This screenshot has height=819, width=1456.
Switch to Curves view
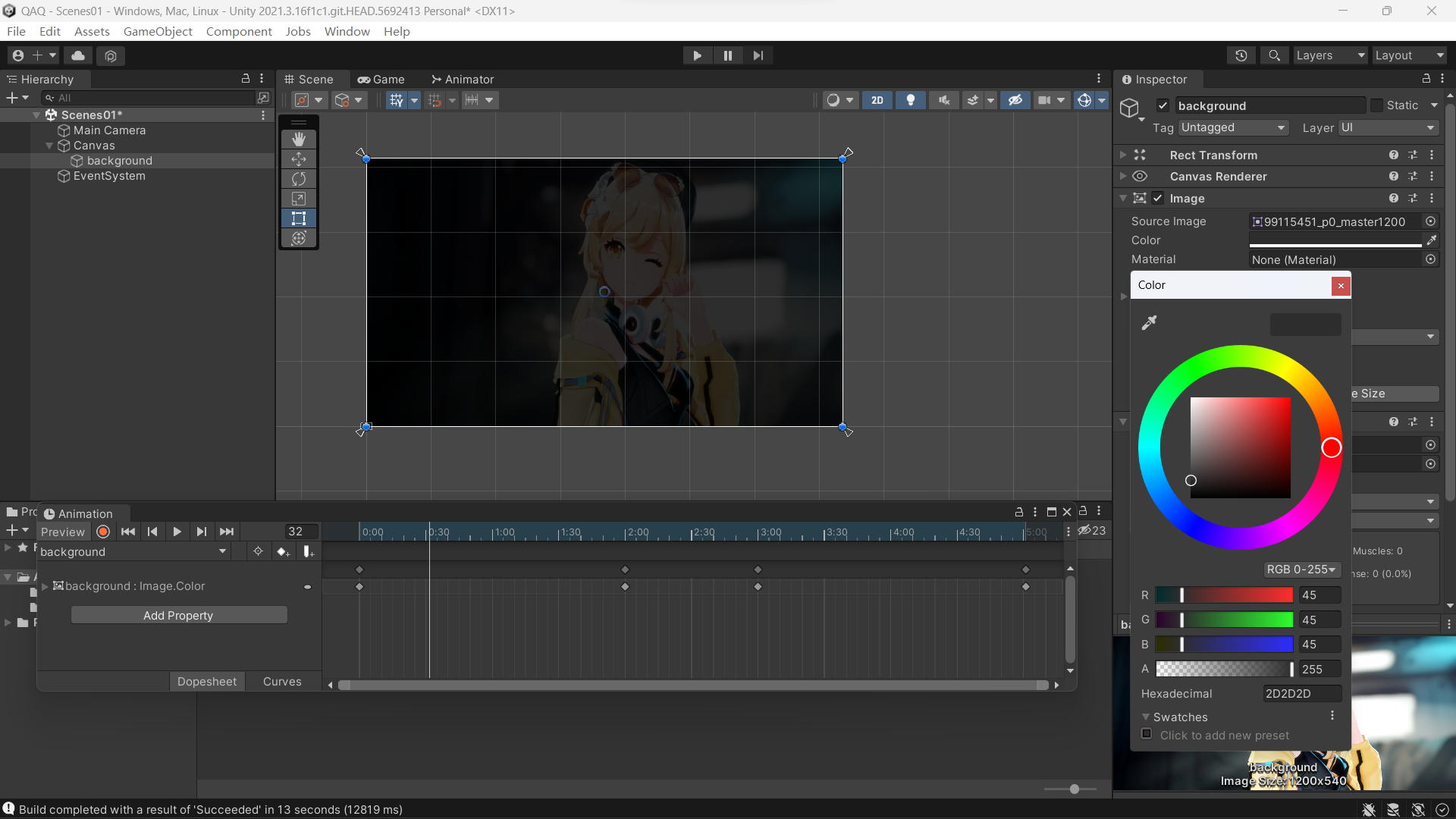pyautogui.click(x=282, y=682)
